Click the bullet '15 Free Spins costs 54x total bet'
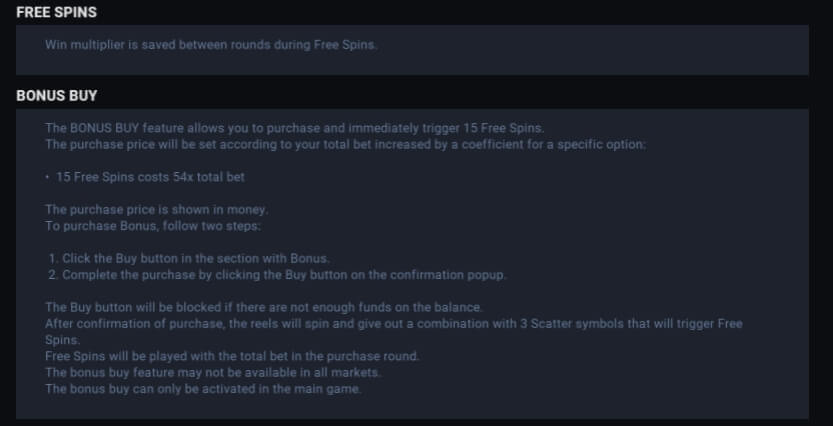Screen dimensions: 833x426 point(150,177)
